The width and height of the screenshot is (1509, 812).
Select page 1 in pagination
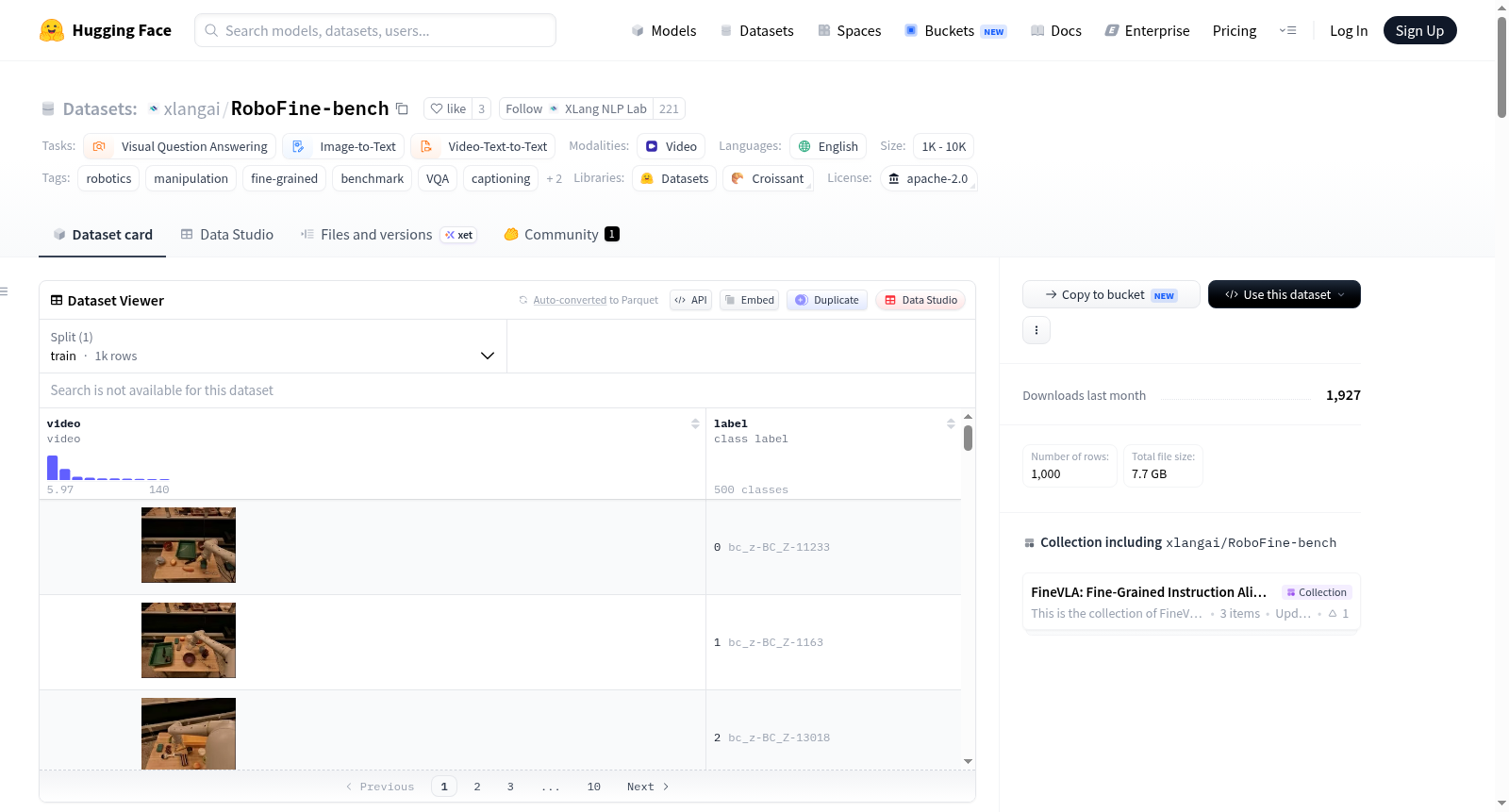click(444, 787)
